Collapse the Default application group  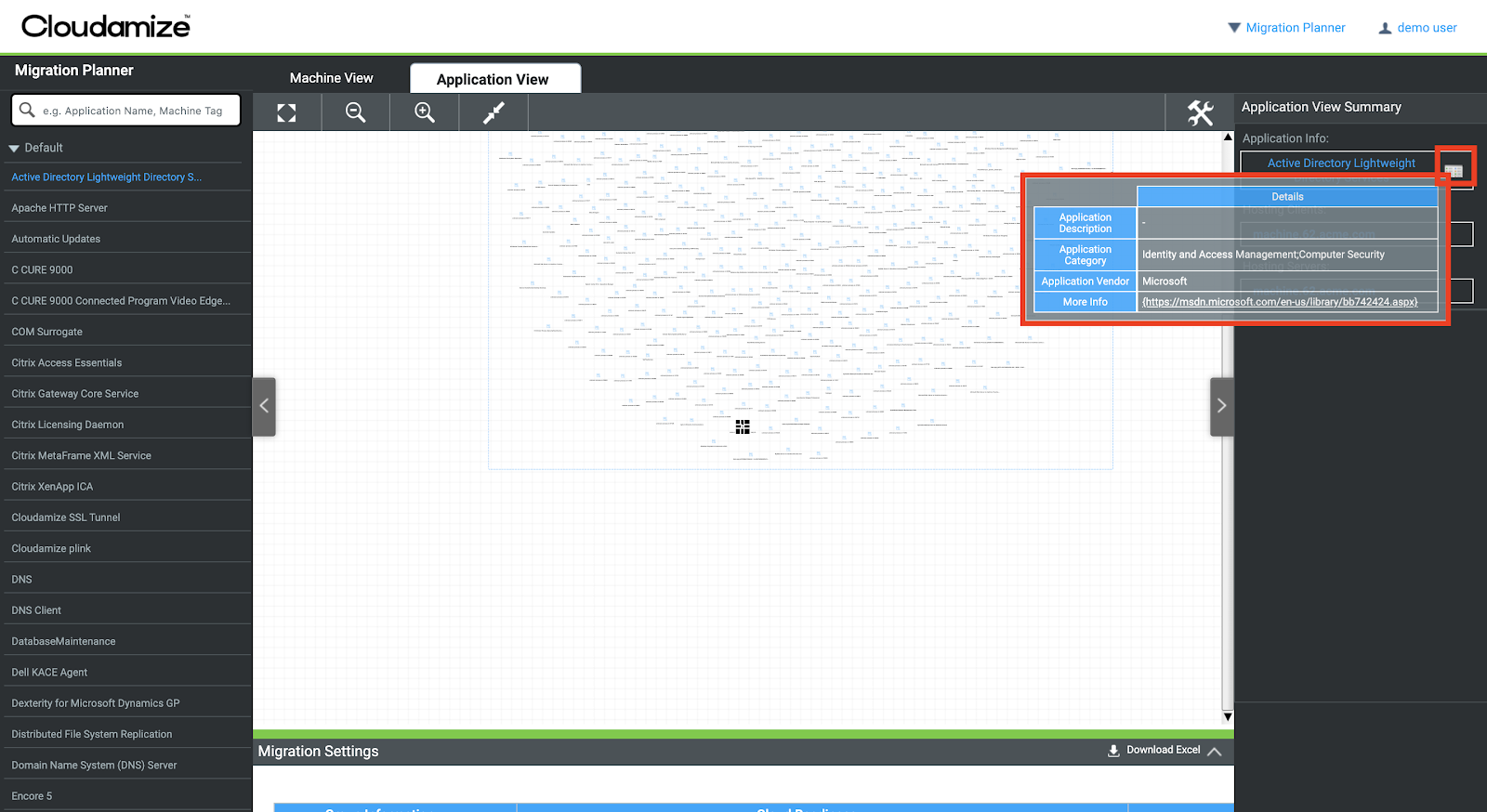tap(14, 149)
